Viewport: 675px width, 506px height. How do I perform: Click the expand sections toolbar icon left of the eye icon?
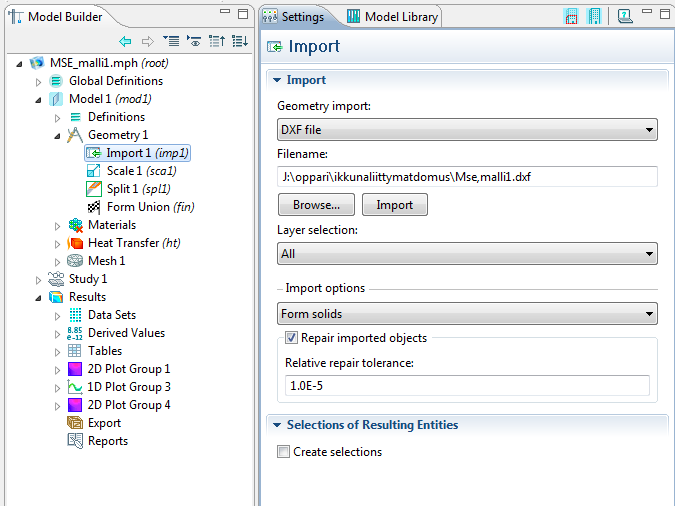click(171, 41)
